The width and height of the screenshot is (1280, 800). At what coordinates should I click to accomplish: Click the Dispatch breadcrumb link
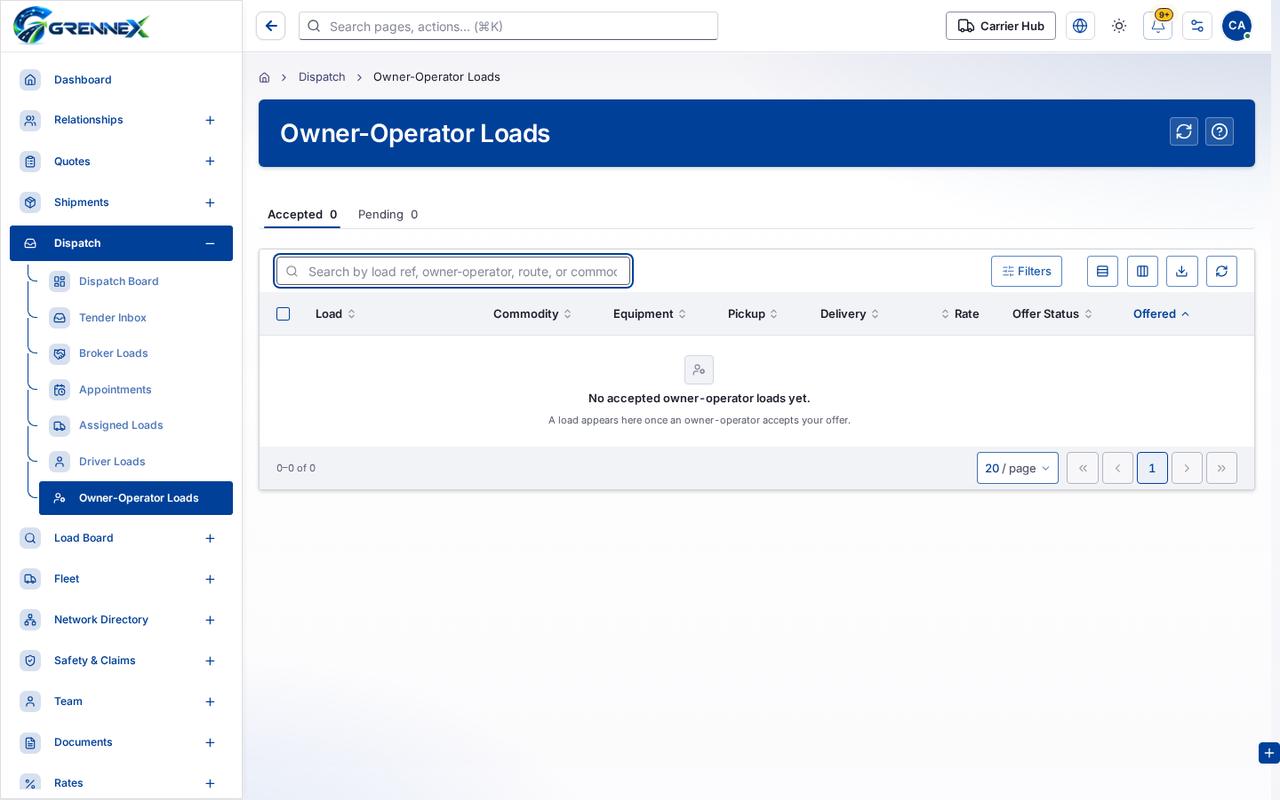coord(322,77)
